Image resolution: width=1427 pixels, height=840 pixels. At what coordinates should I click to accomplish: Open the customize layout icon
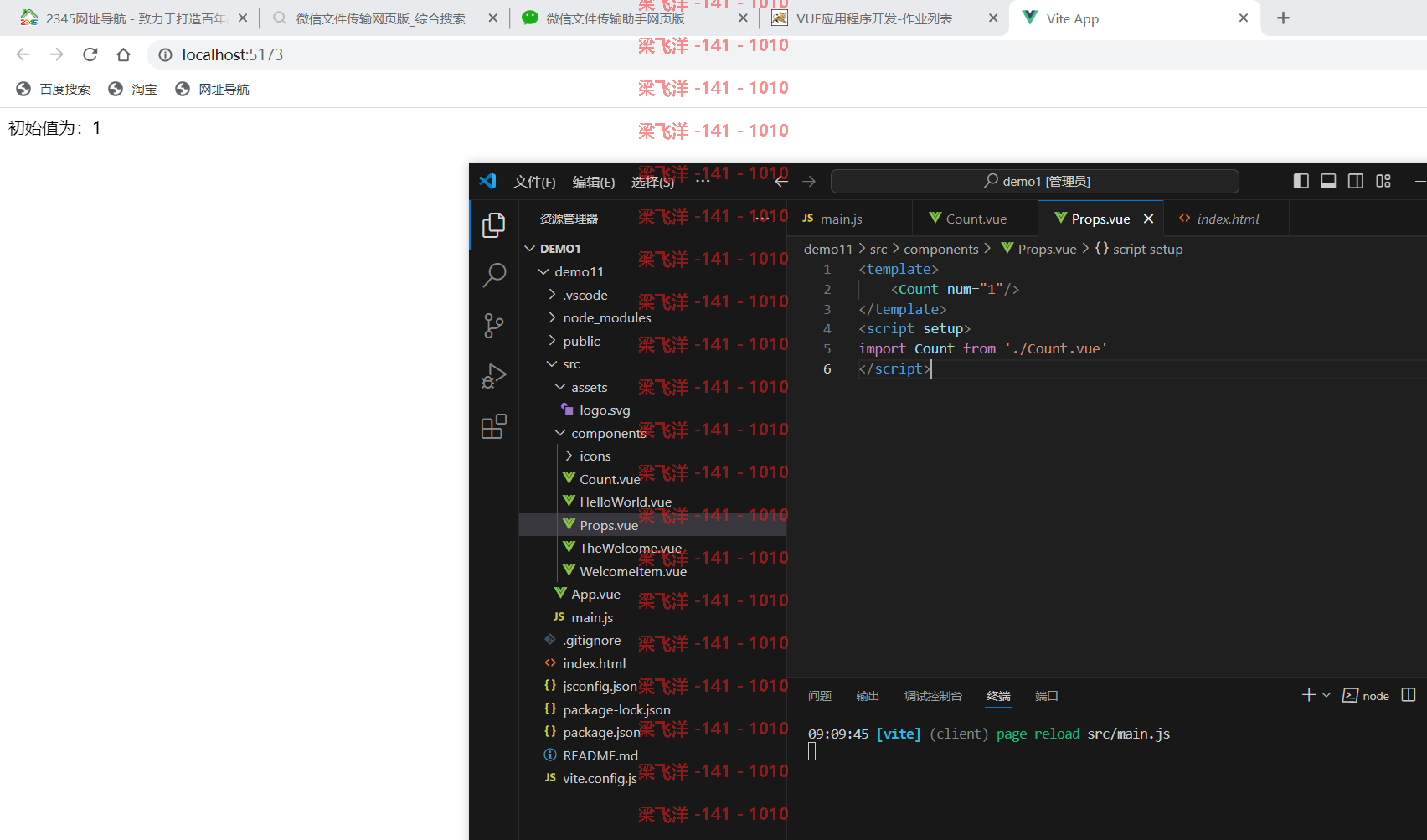pyautogui.click(x=1383, y=181)
